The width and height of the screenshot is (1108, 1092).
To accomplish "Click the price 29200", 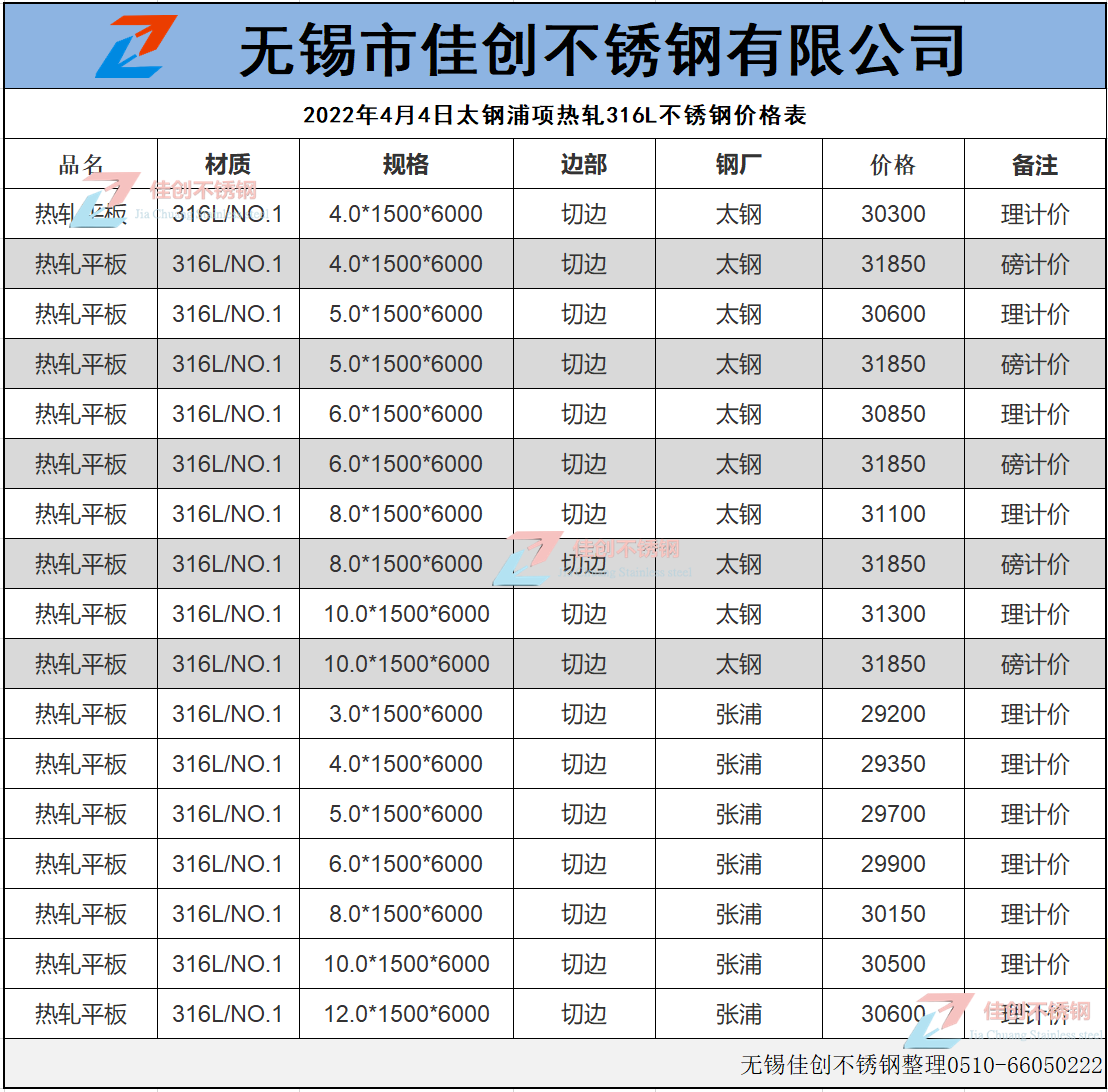I will [x=893, y=714].
